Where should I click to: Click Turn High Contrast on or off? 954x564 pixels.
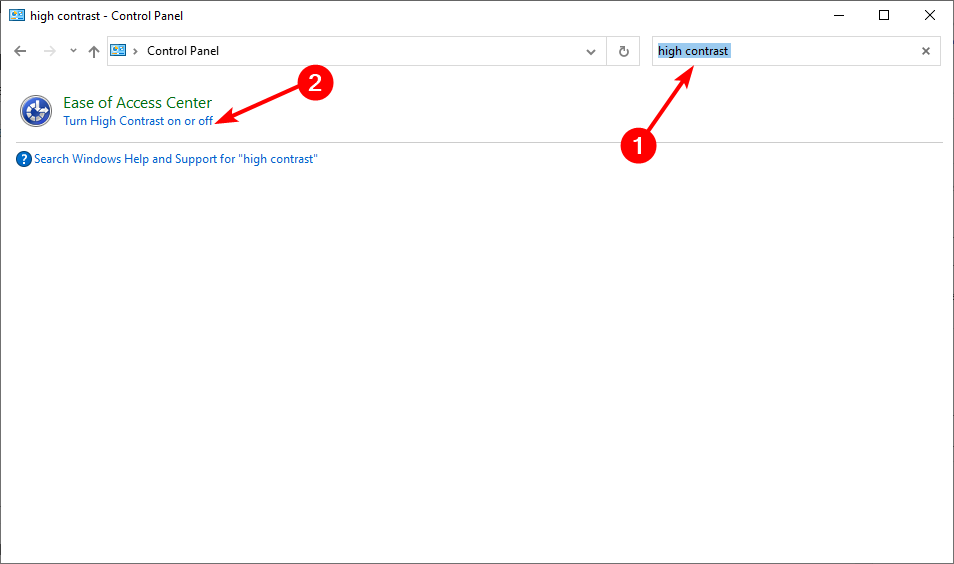(138, 121)
